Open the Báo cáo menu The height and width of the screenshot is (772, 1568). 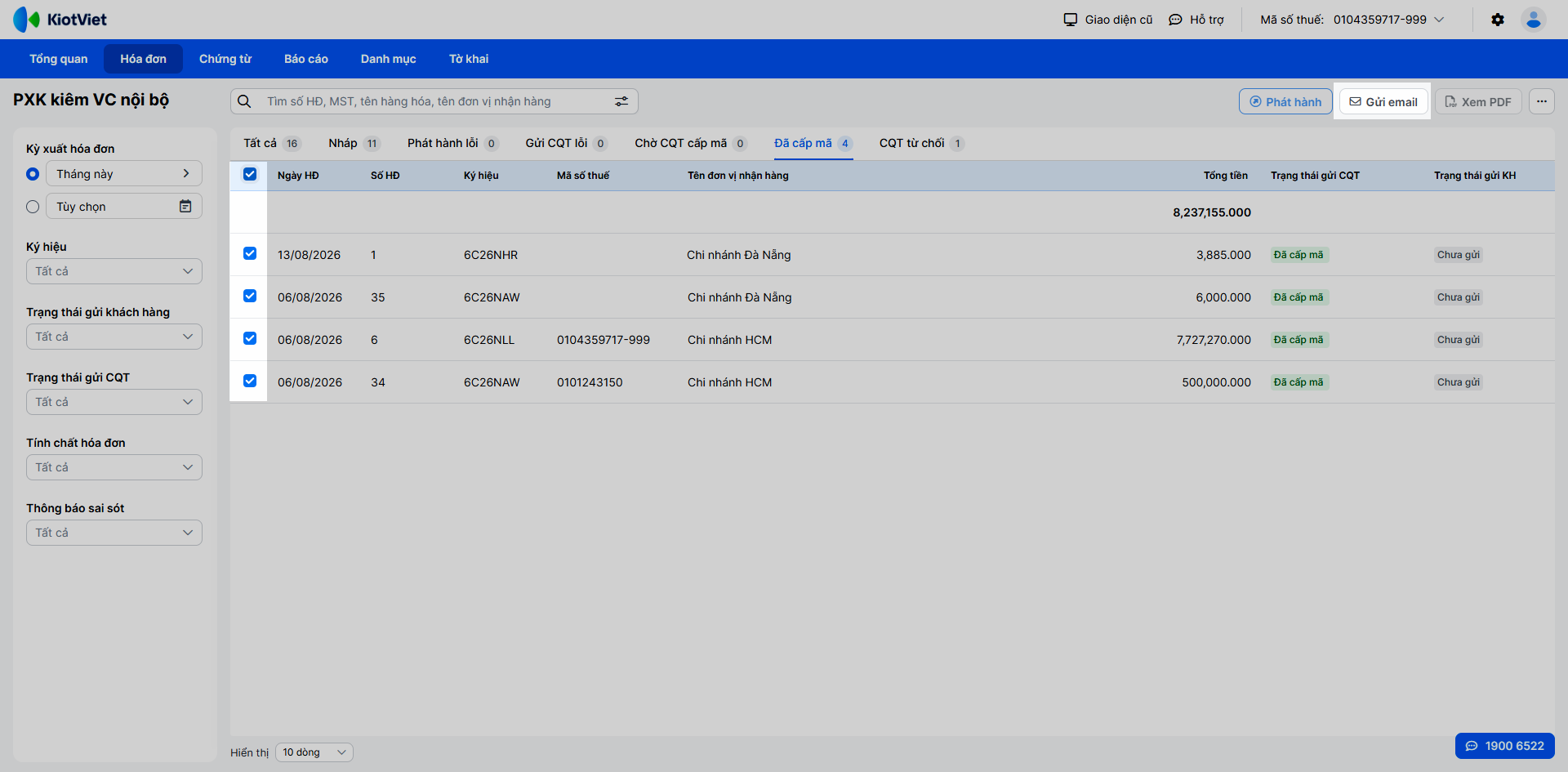(x=306, y=59)
